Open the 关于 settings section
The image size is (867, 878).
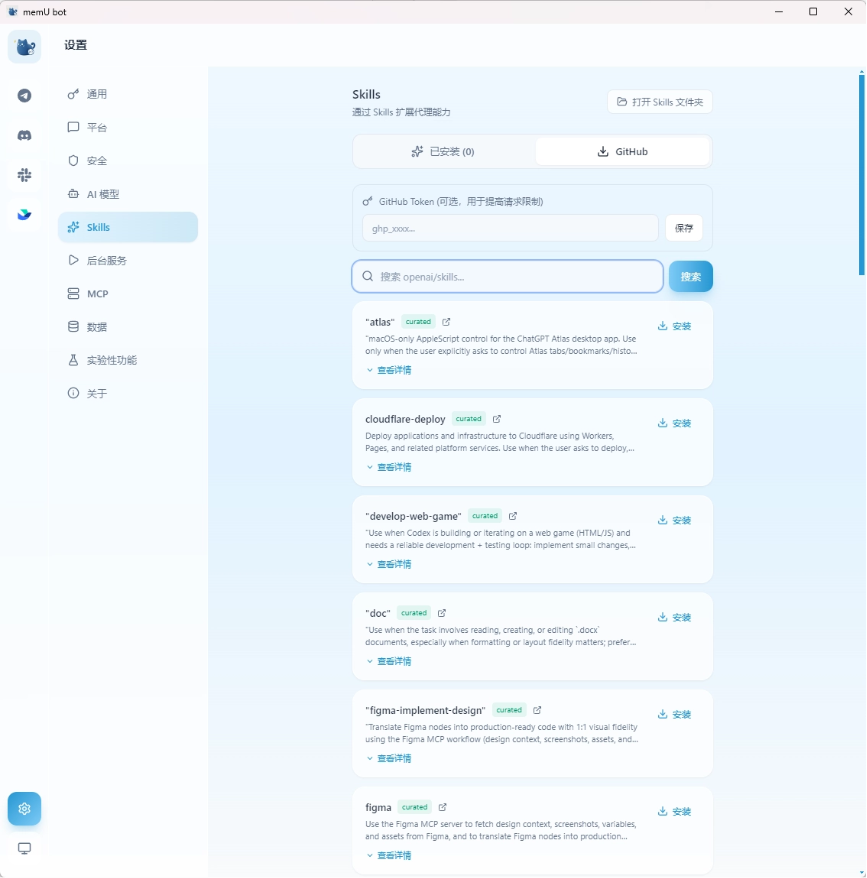pos(128,394)
